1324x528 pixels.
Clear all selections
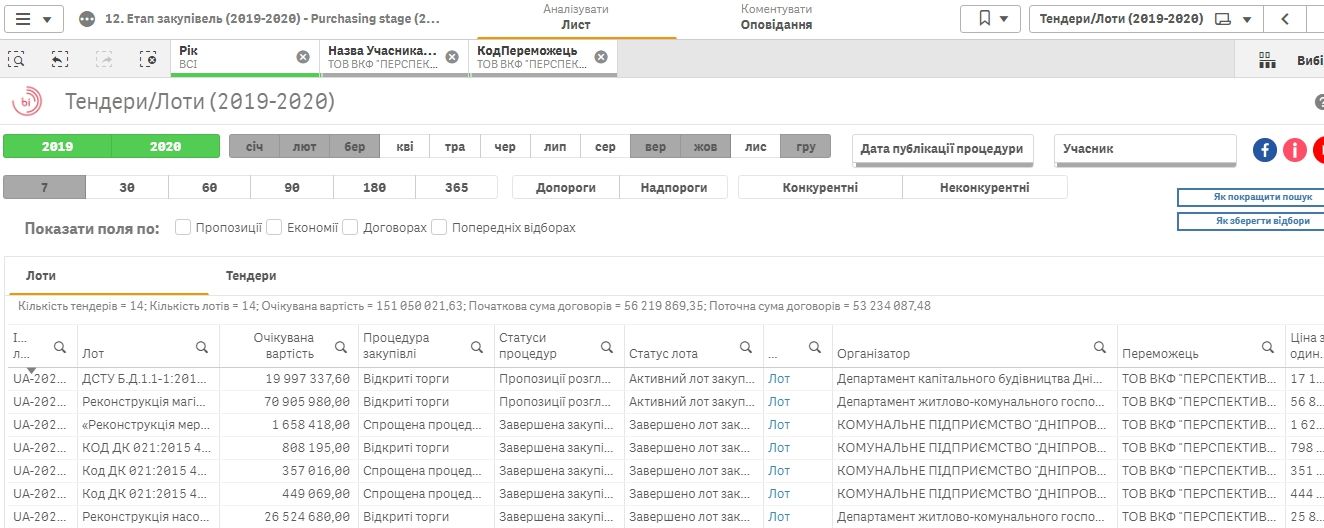pos(148,59)
